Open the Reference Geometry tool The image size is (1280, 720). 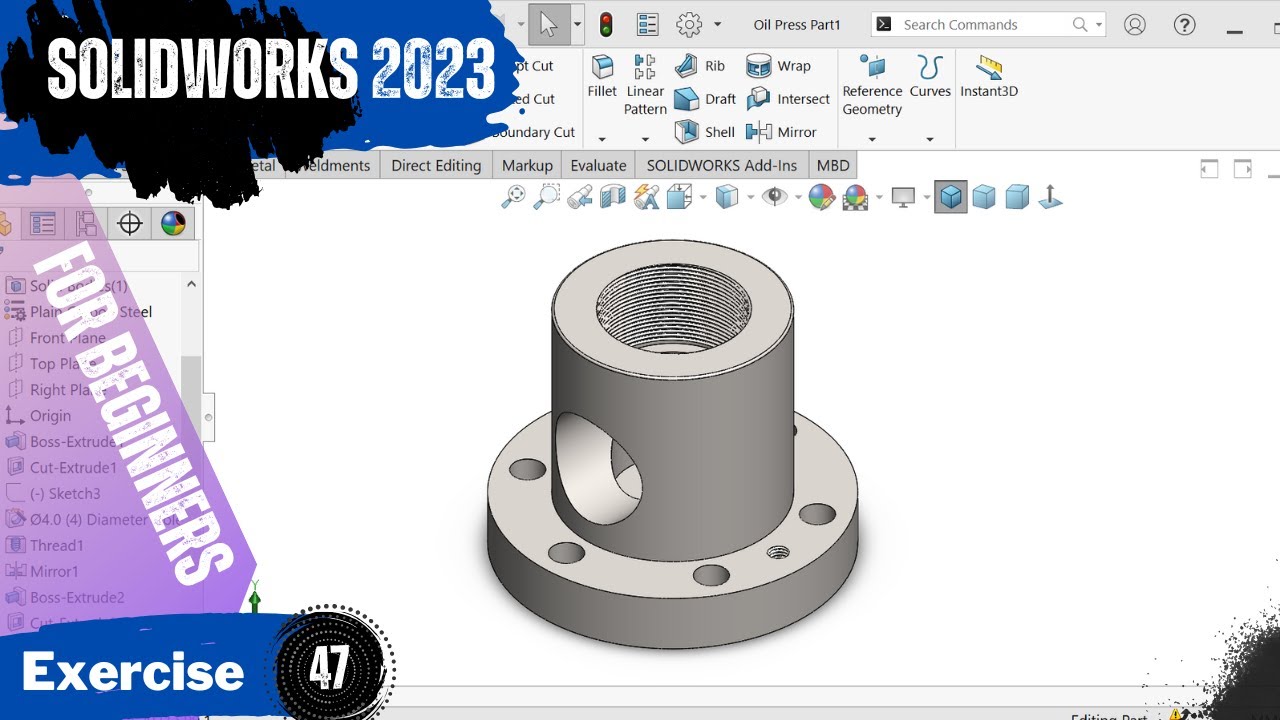872,85
